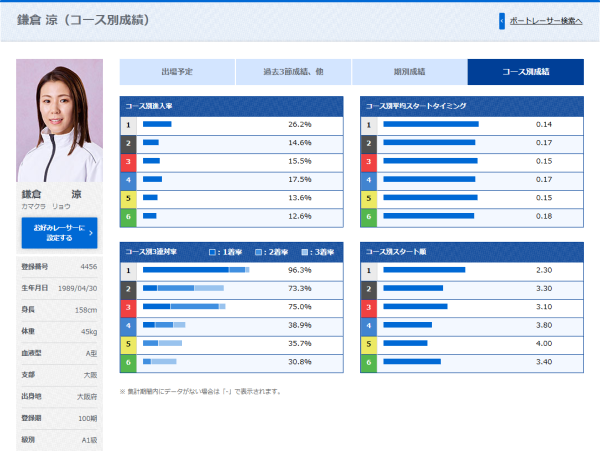Click the 38.9% top-three rate value
The height and width of the screenshot is (451, 600).
click(300, 326)
